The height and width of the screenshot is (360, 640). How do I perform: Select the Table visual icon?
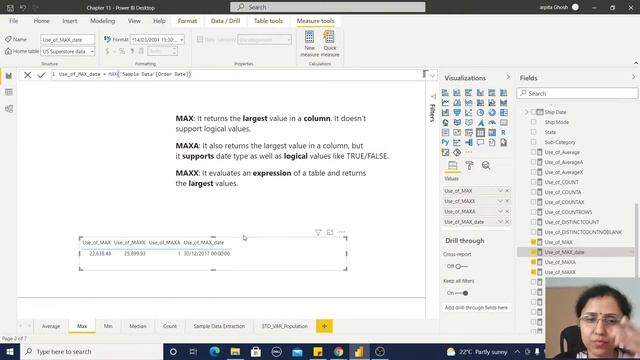480,133
